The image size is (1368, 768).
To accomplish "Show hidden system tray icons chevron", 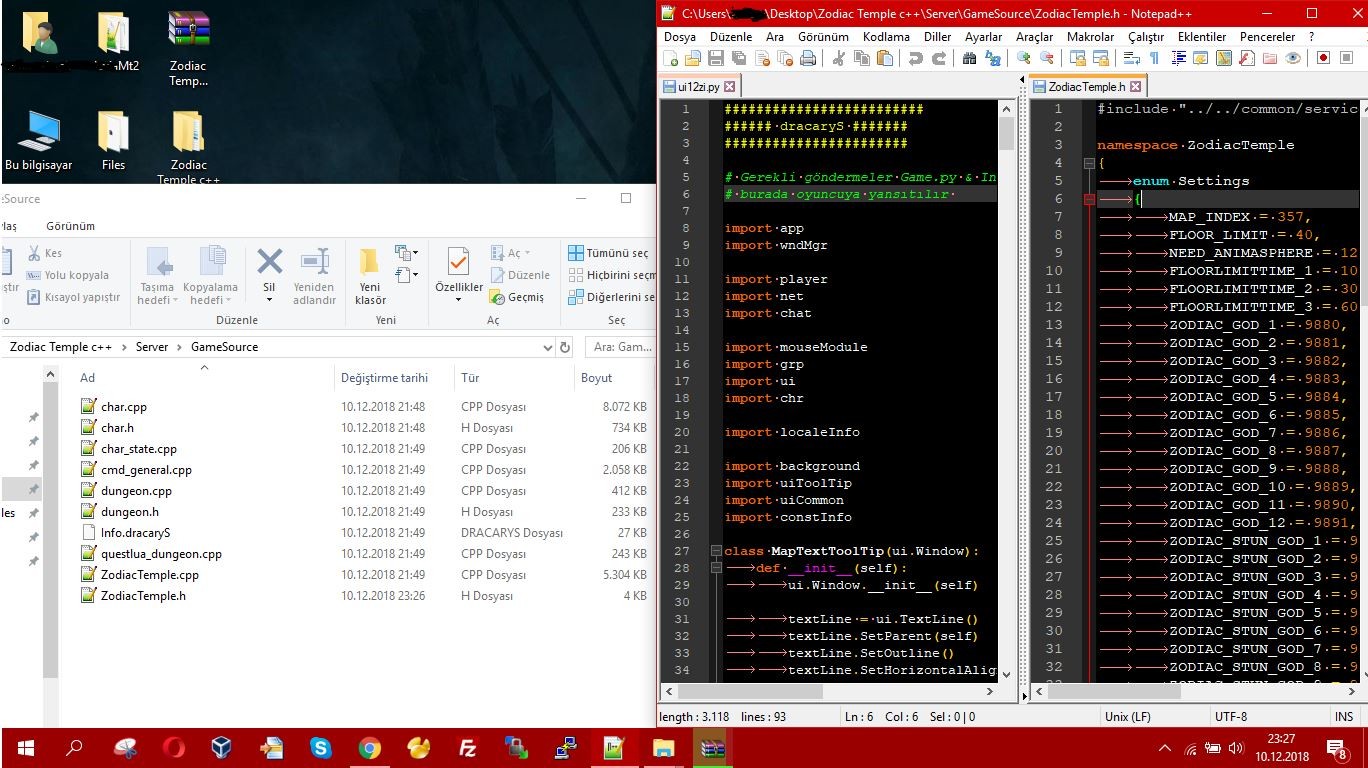I will pyautogui.click(x=1164, y=748).
